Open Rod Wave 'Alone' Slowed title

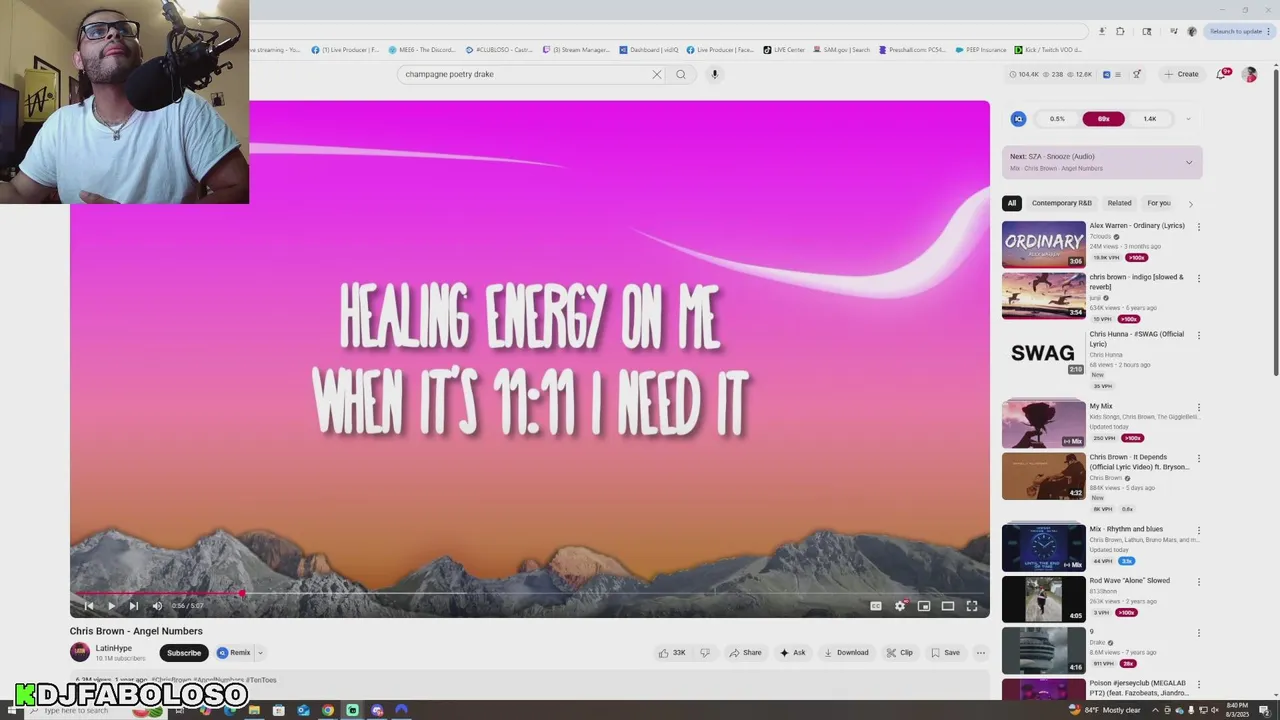tap(1129, 580)
